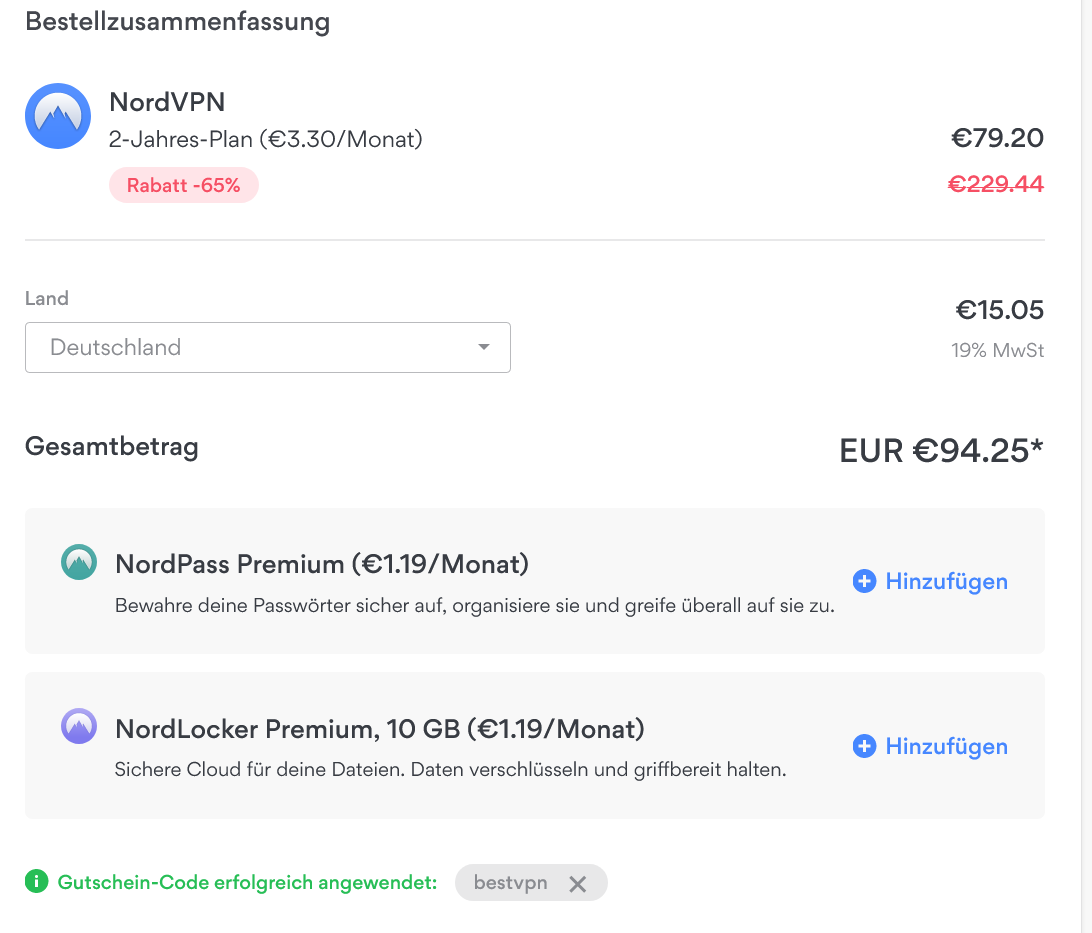1092x933 pixels.
Task: Click the green info icon near Gutschein-Code
Action: pyautogui.click(x=36, y=881)
